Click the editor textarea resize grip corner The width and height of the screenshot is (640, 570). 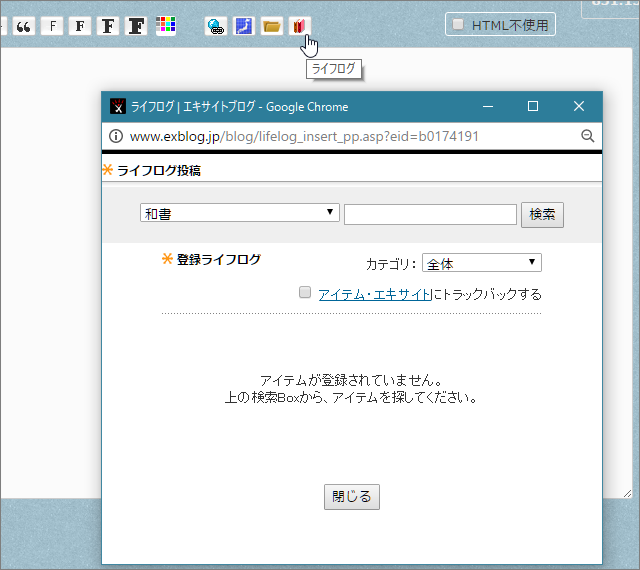pyautogui.click(x=627, y=493)
